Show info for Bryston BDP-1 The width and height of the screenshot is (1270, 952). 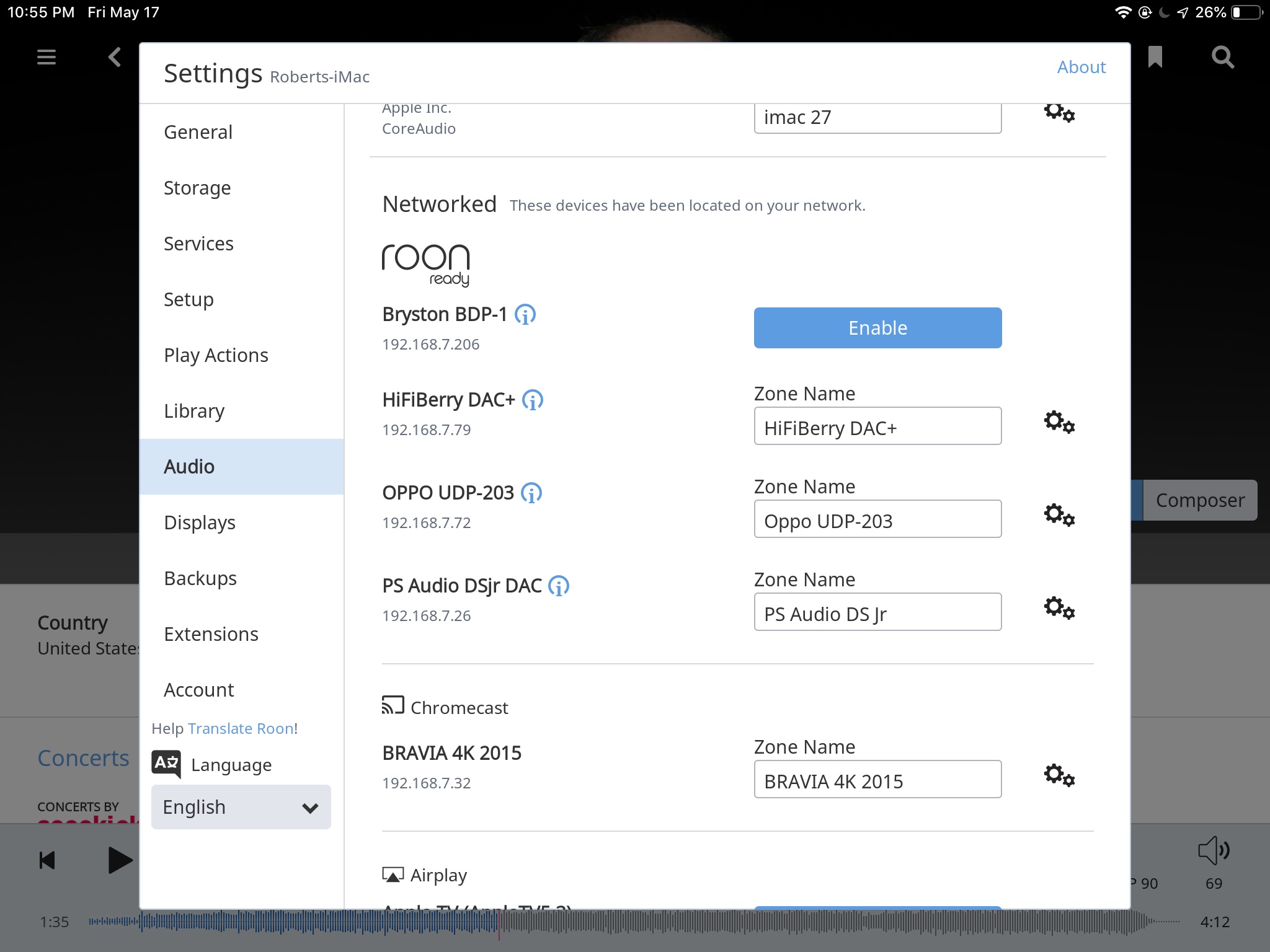coord(525,315)
